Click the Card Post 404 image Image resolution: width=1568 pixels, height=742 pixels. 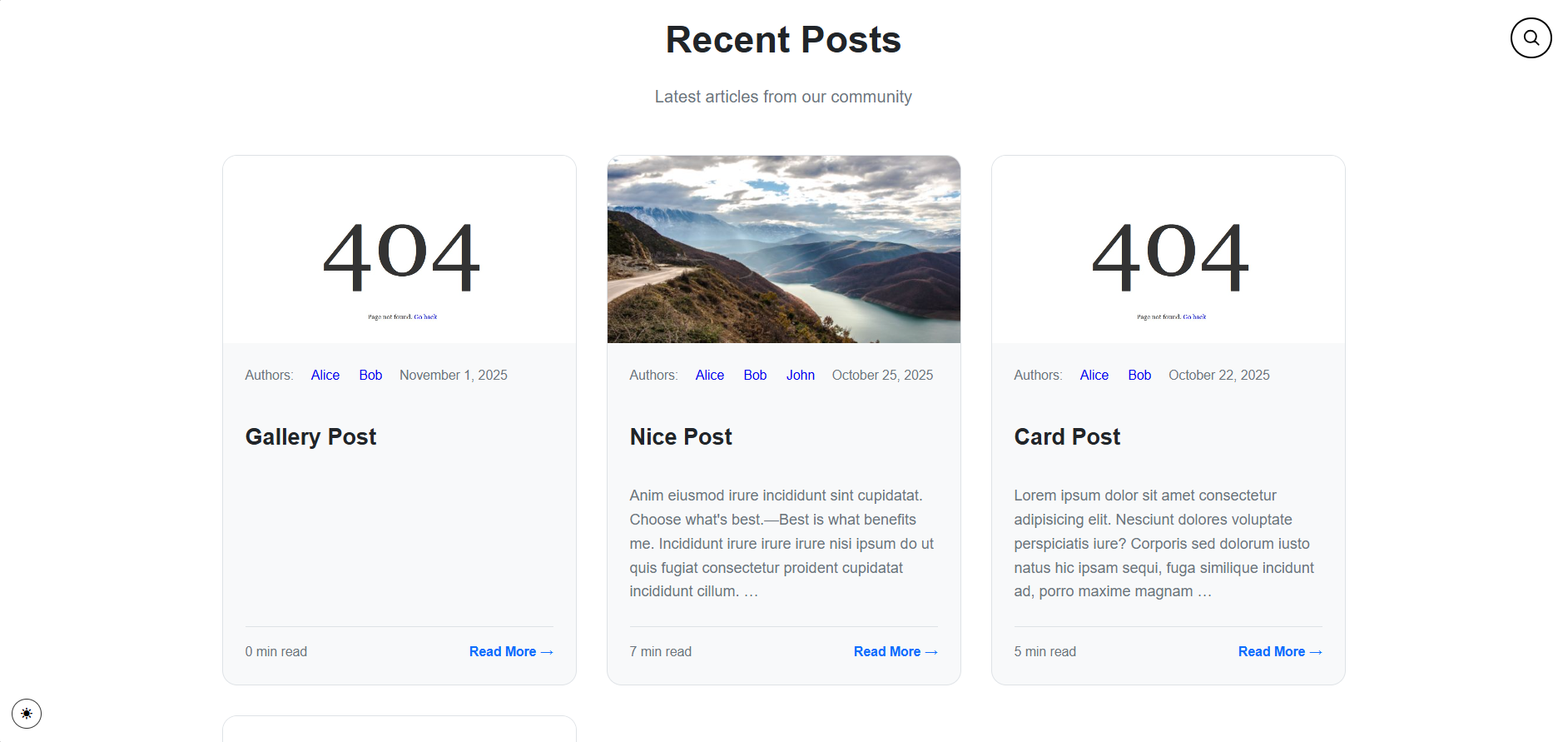pyautogui.click(x=1168, y=250)
